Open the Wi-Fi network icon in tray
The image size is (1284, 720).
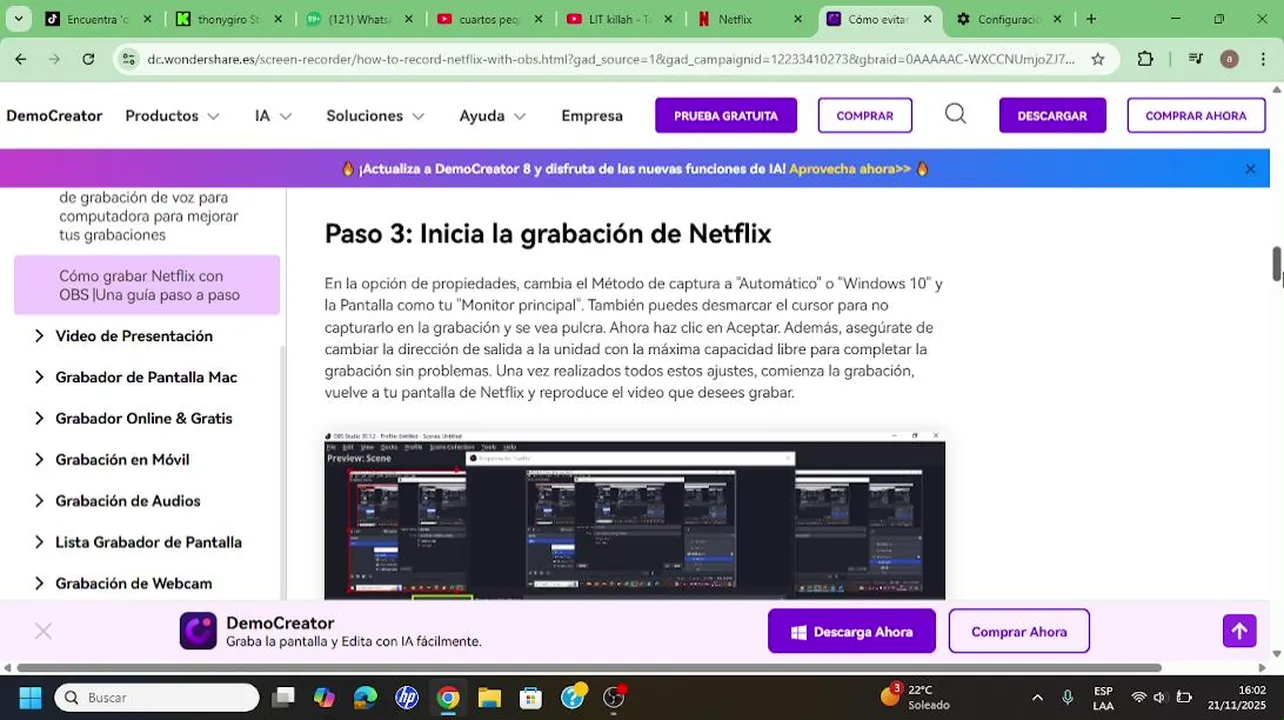pos(1138,698)
